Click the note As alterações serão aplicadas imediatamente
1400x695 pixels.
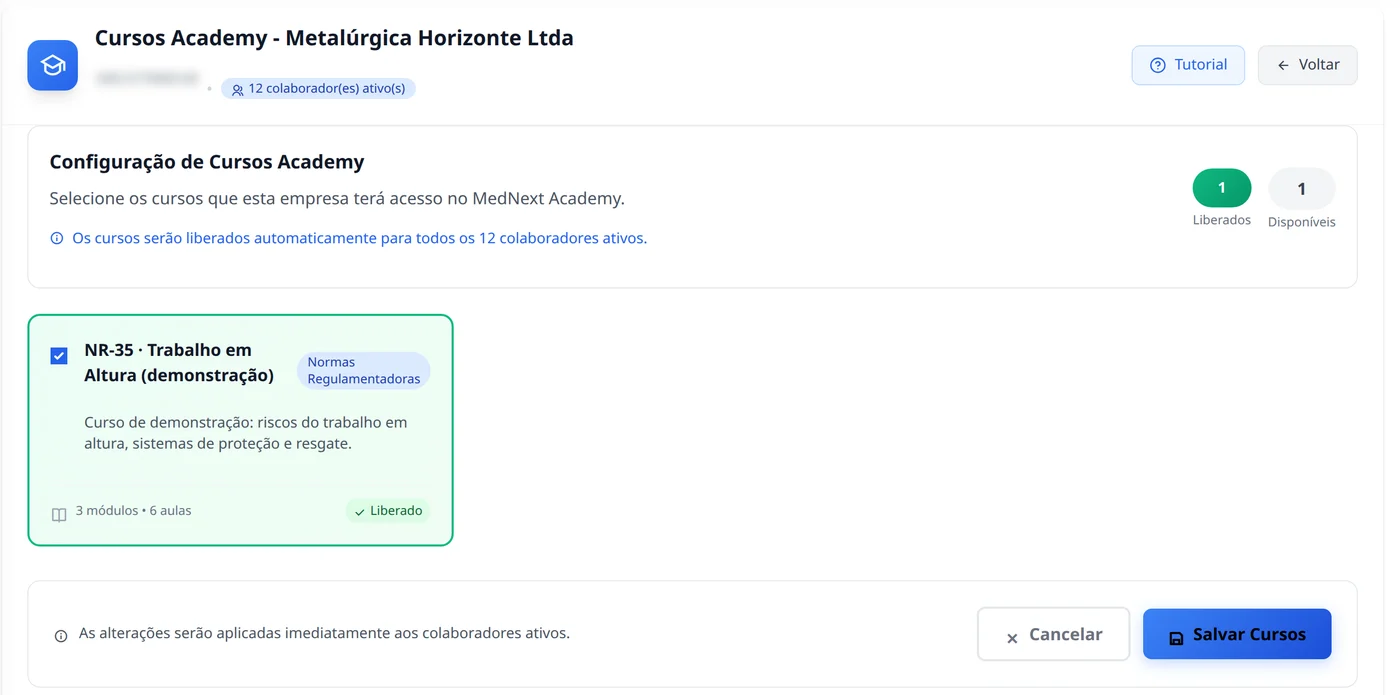pos(324,633)
